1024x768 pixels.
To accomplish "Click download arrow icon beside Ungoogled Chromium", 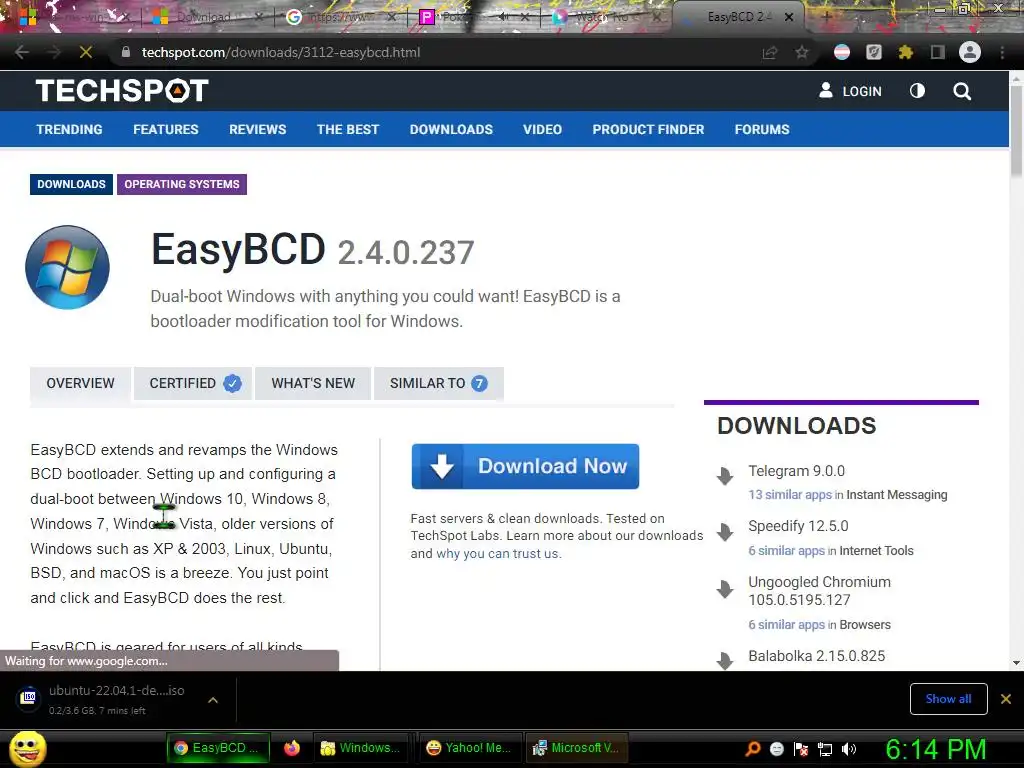I will pos(725,589).
